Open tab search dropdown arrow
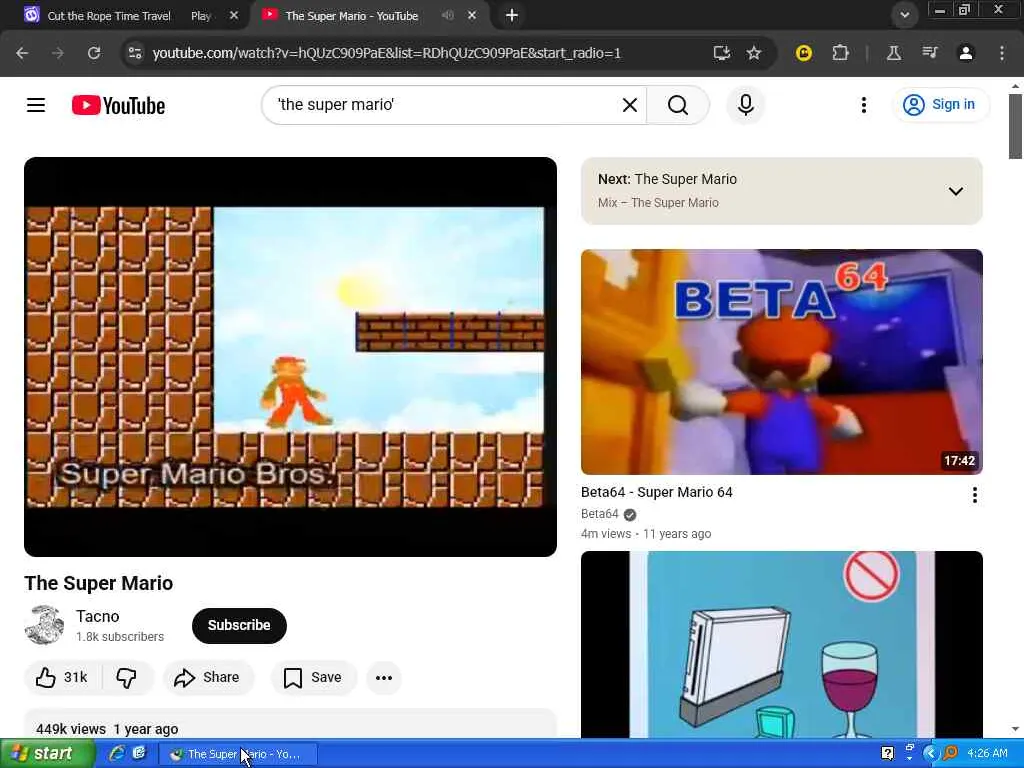Viewport: 1024px width, 768px height. [x=904, y=15]
